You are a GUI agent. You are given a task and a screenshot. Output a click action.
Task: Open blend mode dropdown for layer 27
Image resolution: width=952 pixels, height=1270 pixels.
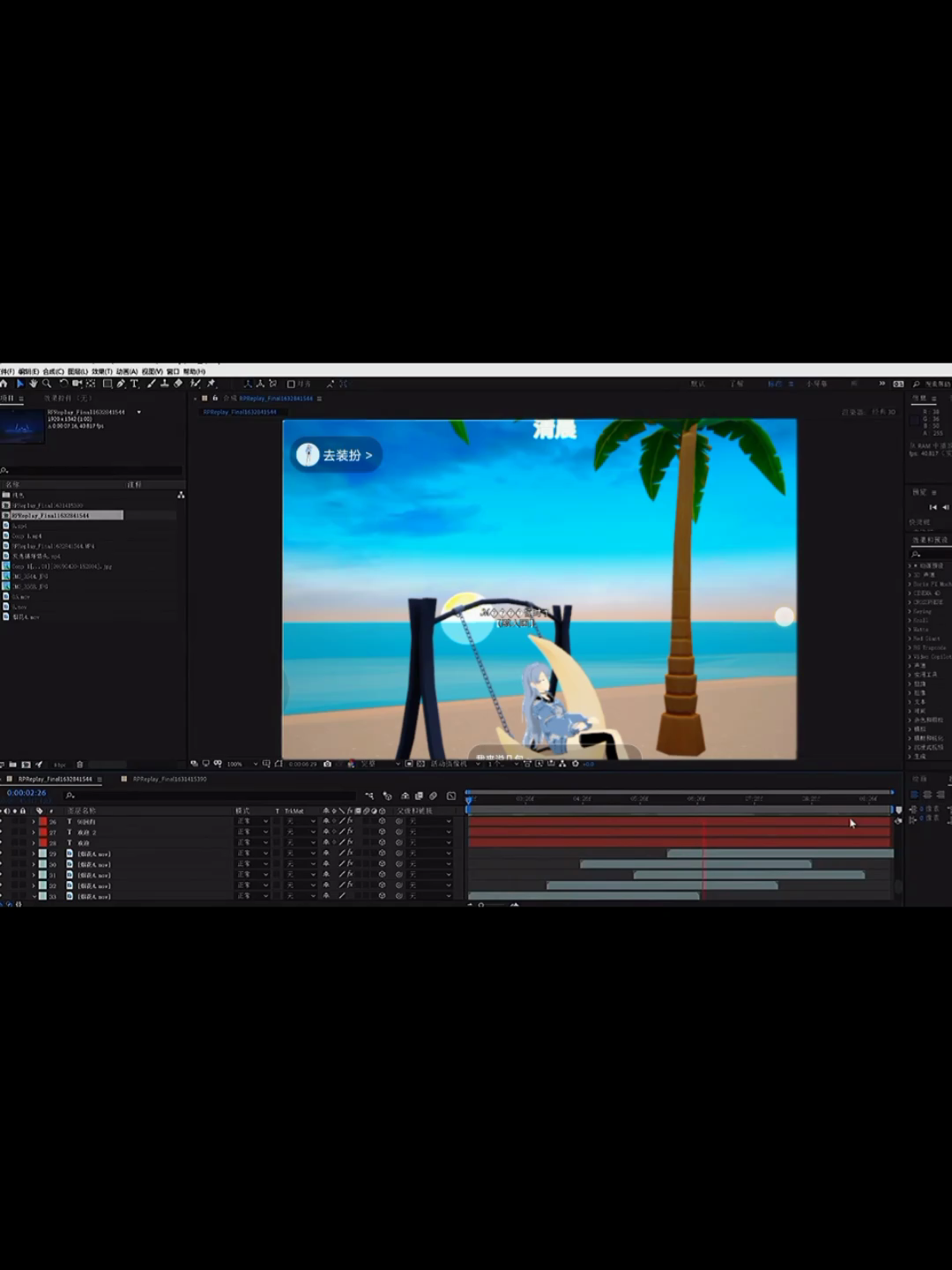[x=252, y=832]
